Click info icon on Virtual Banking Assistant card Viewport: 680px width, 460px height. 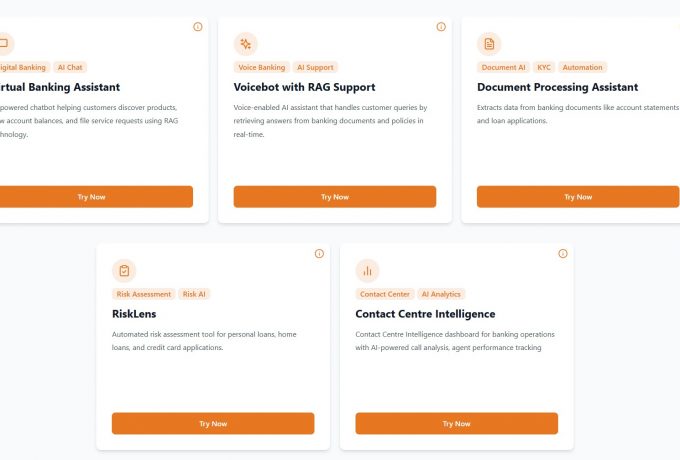point(198,27)
